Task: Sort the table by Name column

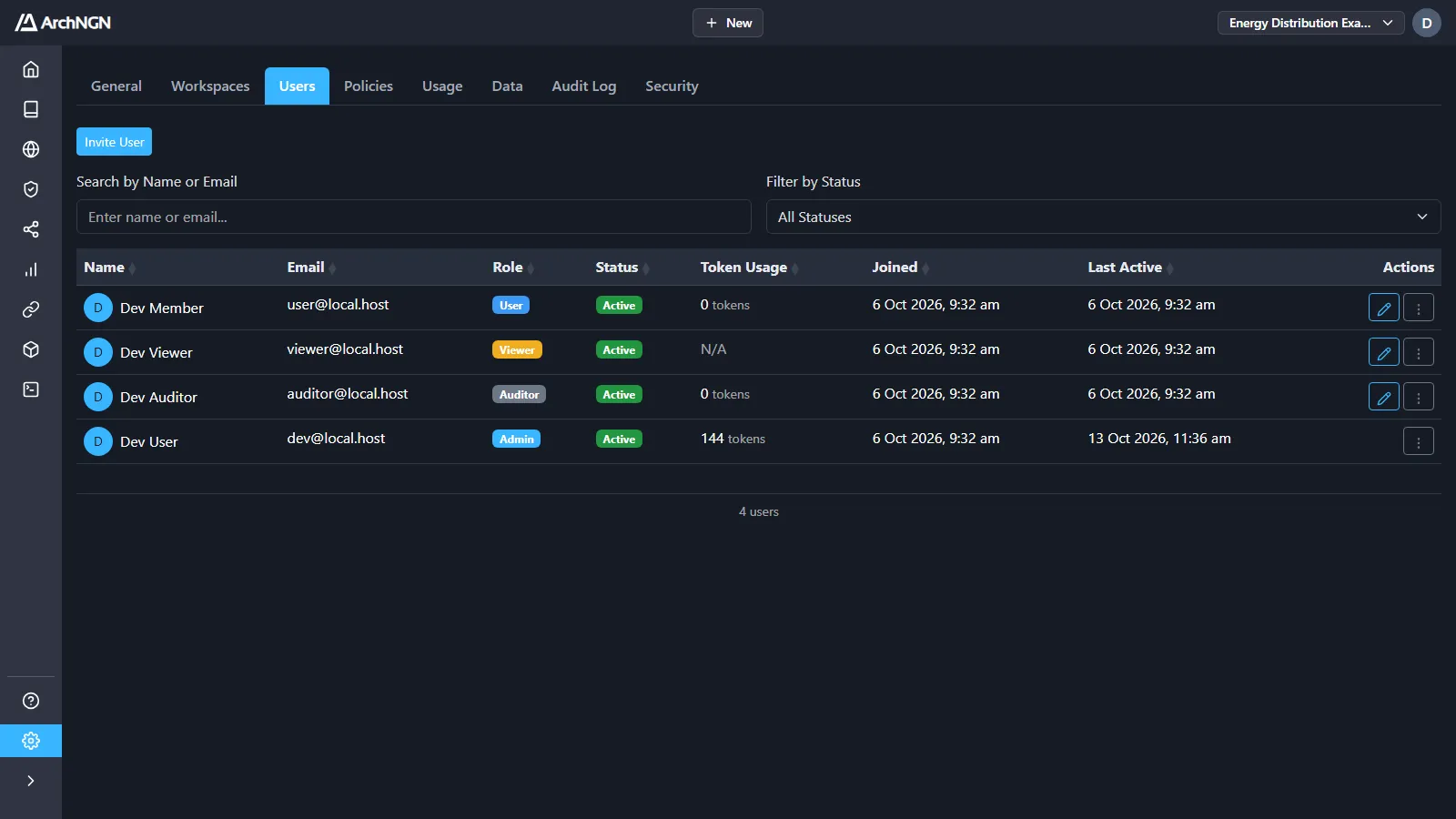Action: click(110, 268)
